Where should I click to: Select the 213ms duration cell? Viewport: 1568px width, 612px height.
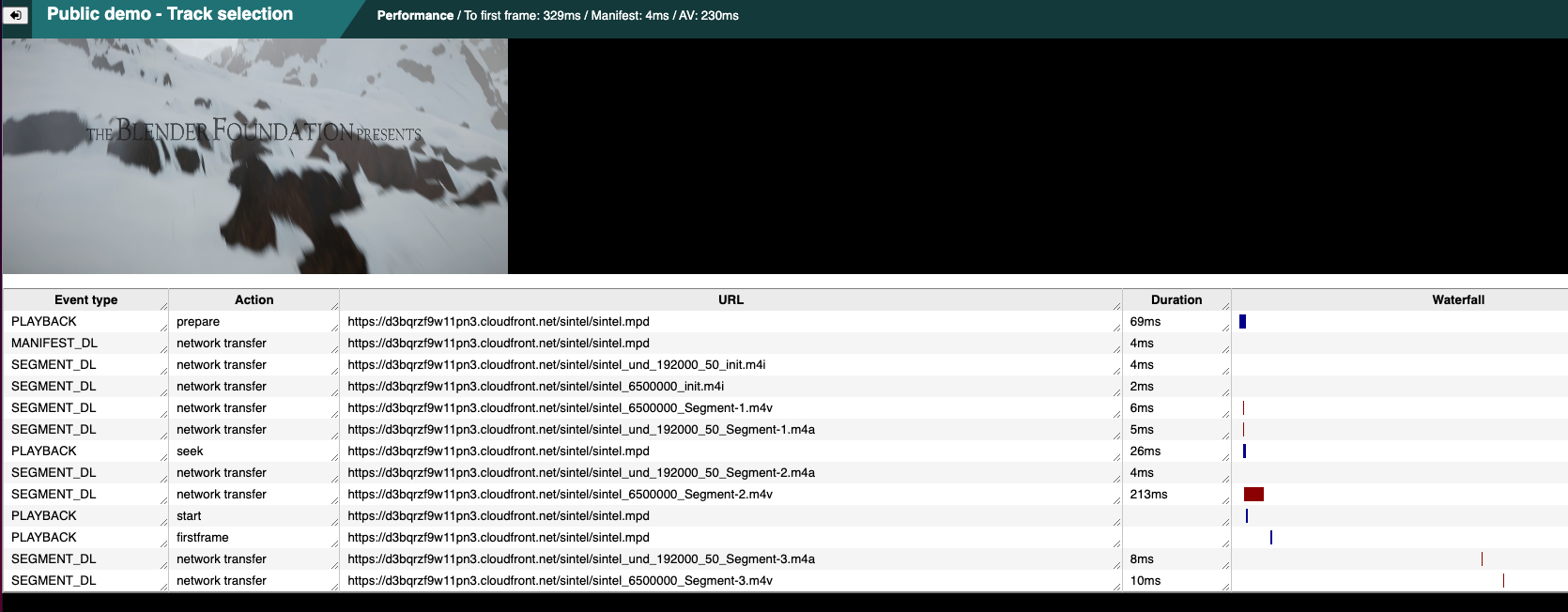coord(1148,495)
